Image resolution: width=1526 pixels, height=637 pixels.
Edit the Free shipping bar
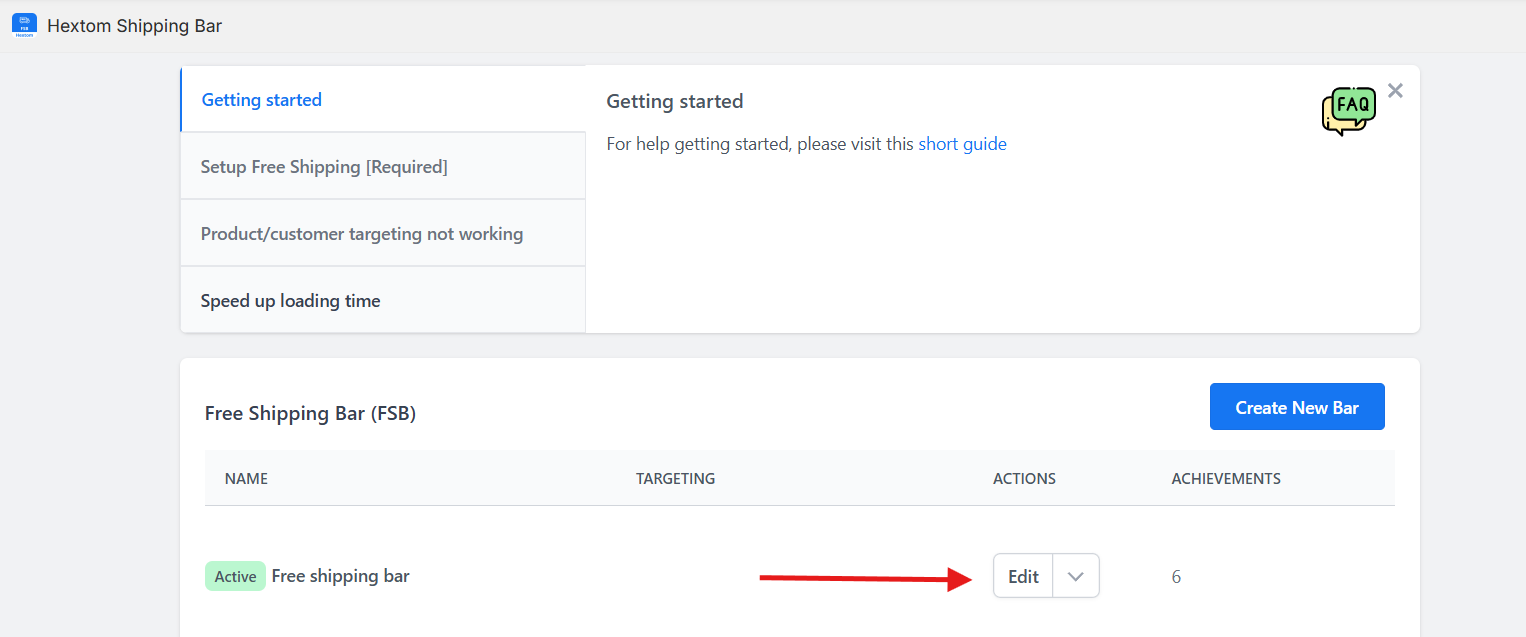1023,576
